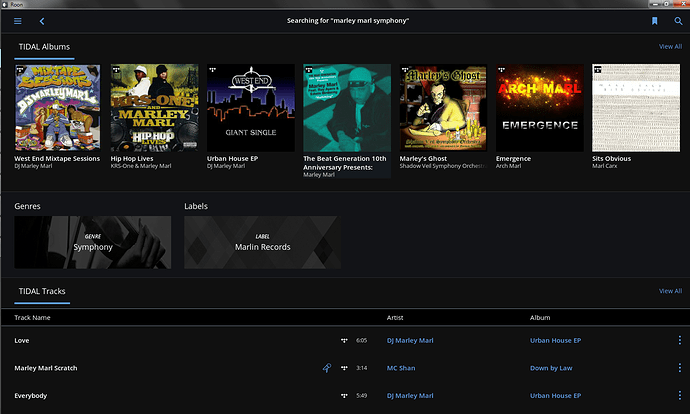The image size is (690, 414).
Task: Click lyrics microphone icon on Marley Marl Scratch
Action: (x=327, y=368)
